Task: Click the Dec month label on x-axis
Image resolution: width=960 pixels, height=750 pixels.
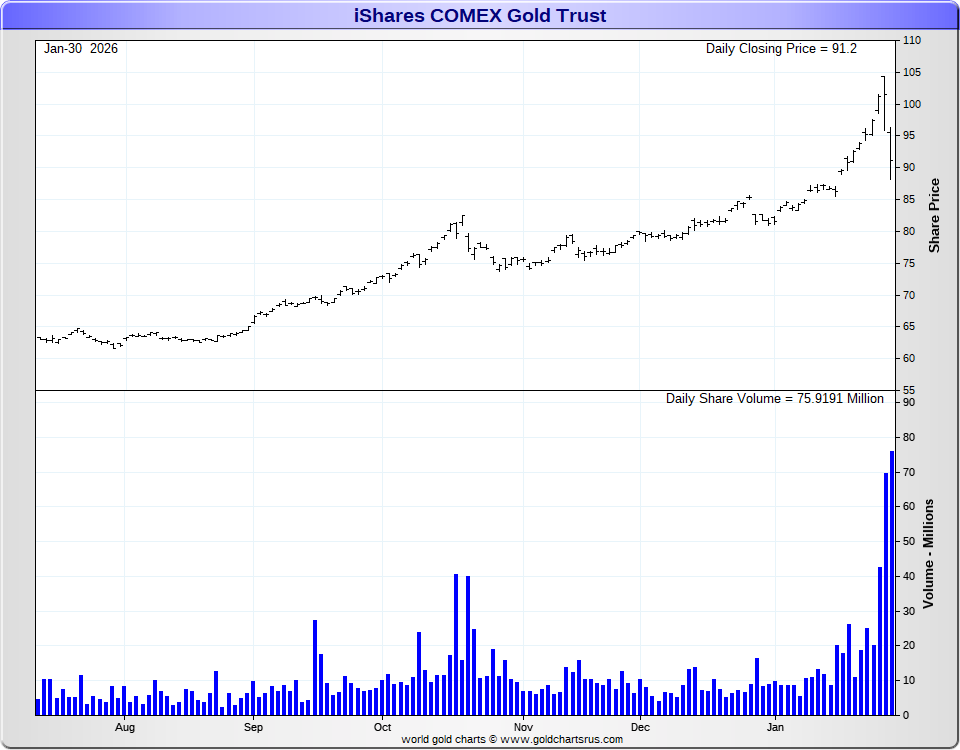Action: (x=640, y=727)
